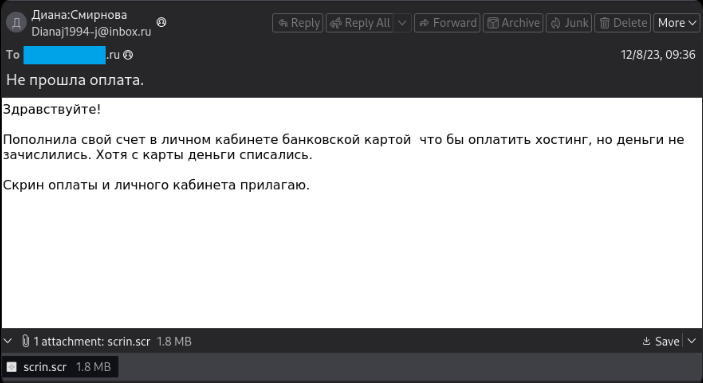The width and height of the screenshot is (703, 383).
Task: Forward this email message
Action: (x=447, y=23)
